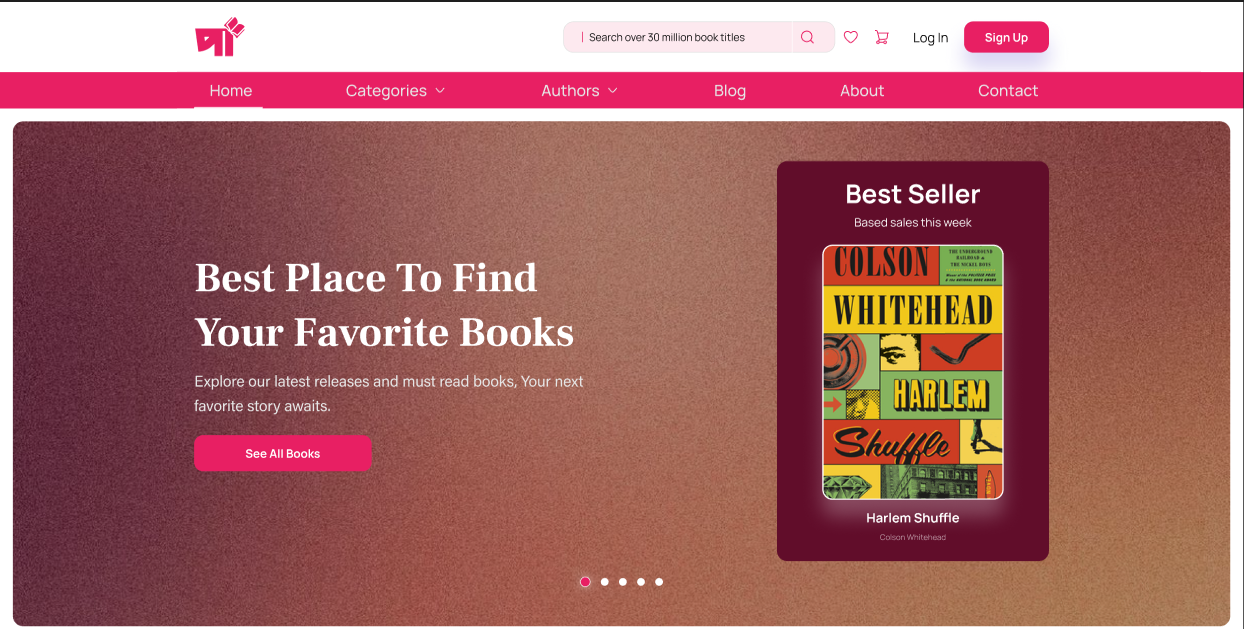Select the first carousel dot

click(x=585, y=582)
